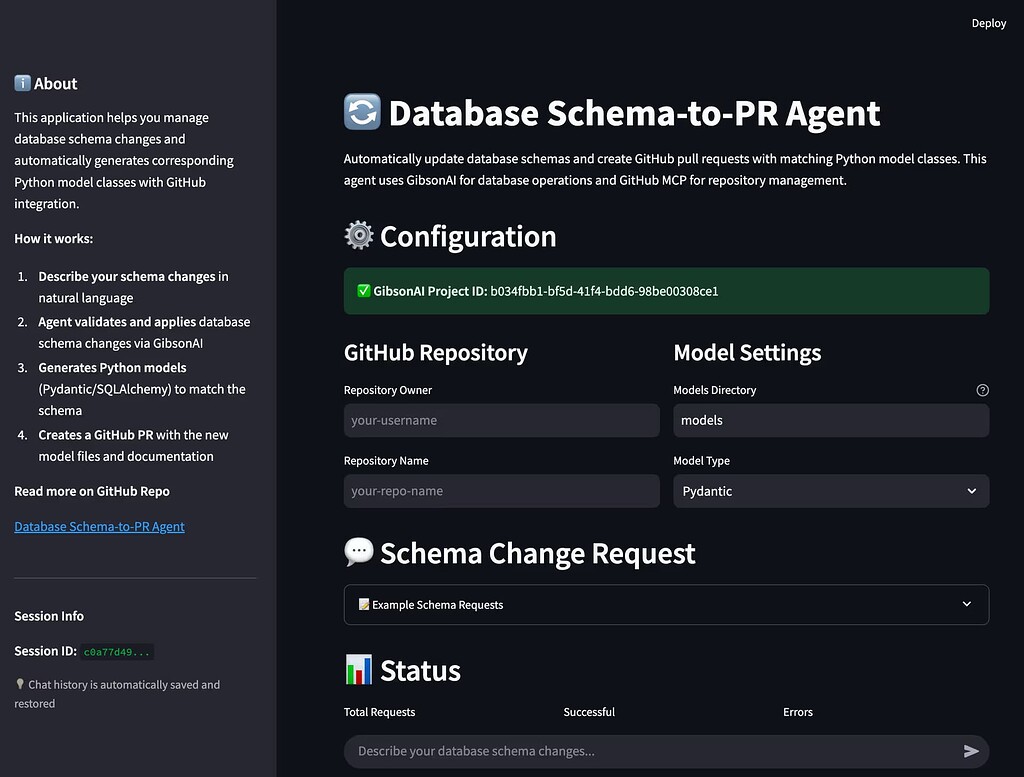The image size is (1024, 777).
Task: Click the Models Directory field containing models
Action: 830,420
